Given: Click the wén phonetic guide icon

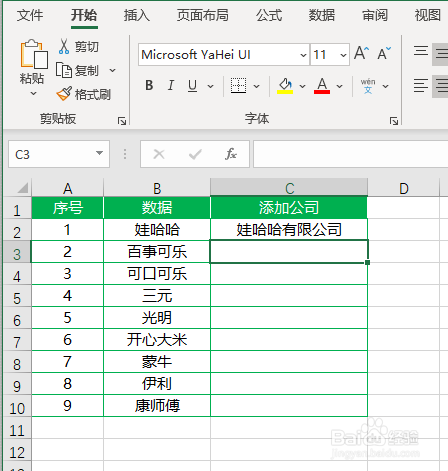Looking at the screenshot, I should pyautogui.click(x=368, y=86).
